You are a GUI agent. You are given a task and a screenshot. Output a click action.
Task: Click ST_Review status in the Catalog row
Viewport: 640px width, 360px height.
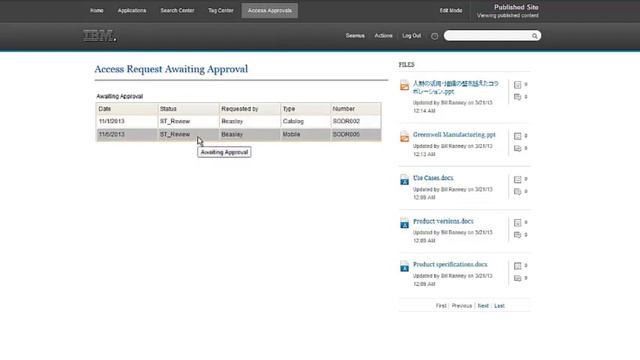(175, 122)
